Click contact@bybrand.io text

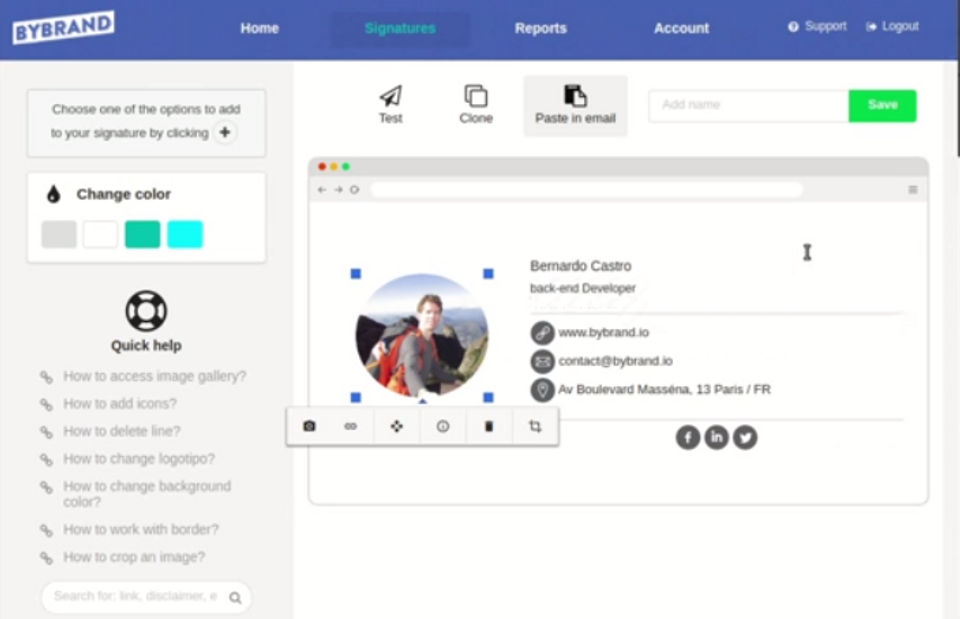pos(615,361)
